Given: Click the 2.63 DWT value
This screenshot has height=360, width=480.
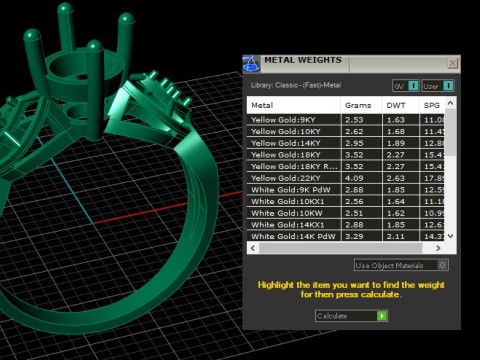Looking at the screenshot, I should [x=396, y=178].
